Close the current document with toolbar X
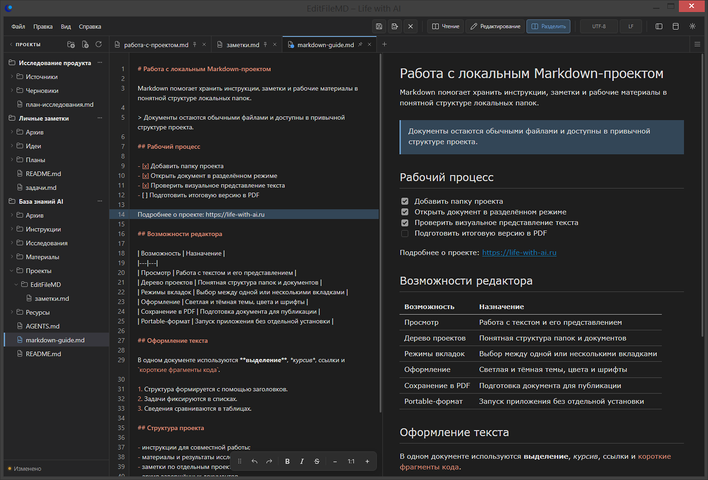Image resolution: width=708 pixels, height=480 pixels. point(410,26)
